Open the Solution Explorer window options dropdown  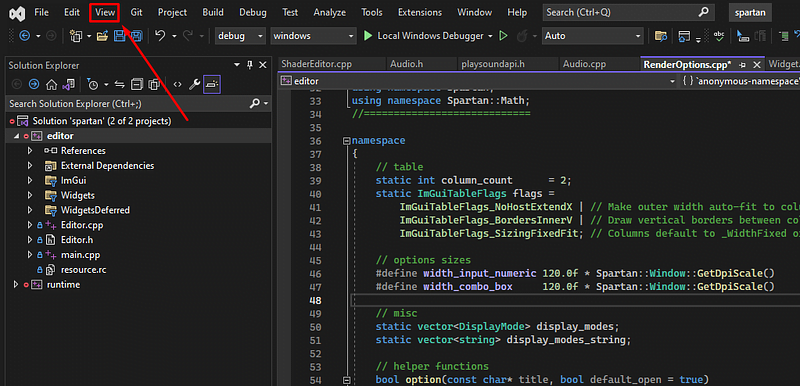tap(237, 65)
